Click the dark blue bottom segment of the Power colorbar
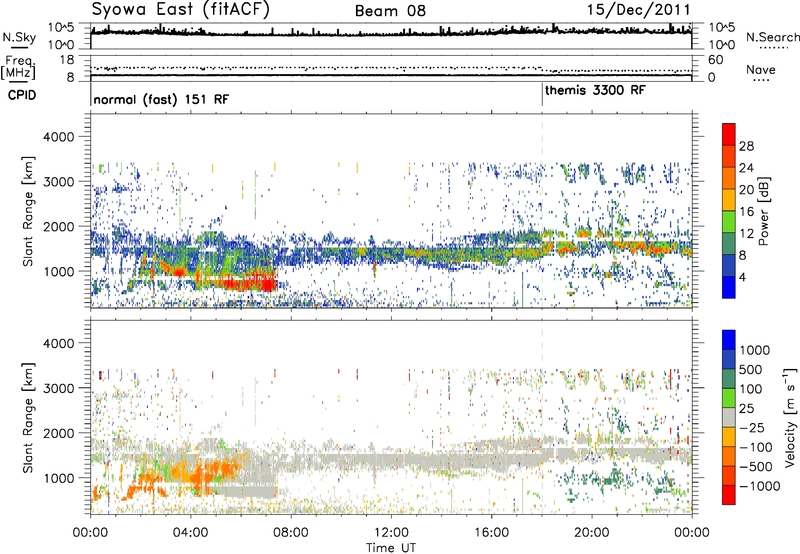800x554 pixels. click(729, 287)
